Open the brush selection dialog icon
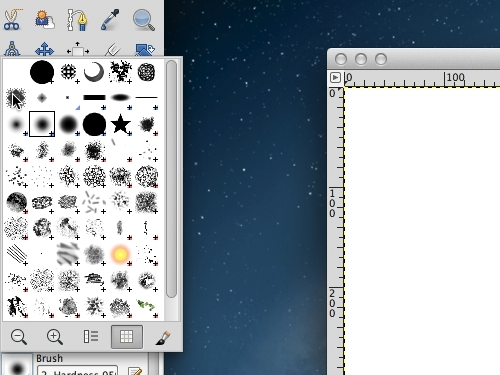This screenshot has width=500, height=375. 163,337
